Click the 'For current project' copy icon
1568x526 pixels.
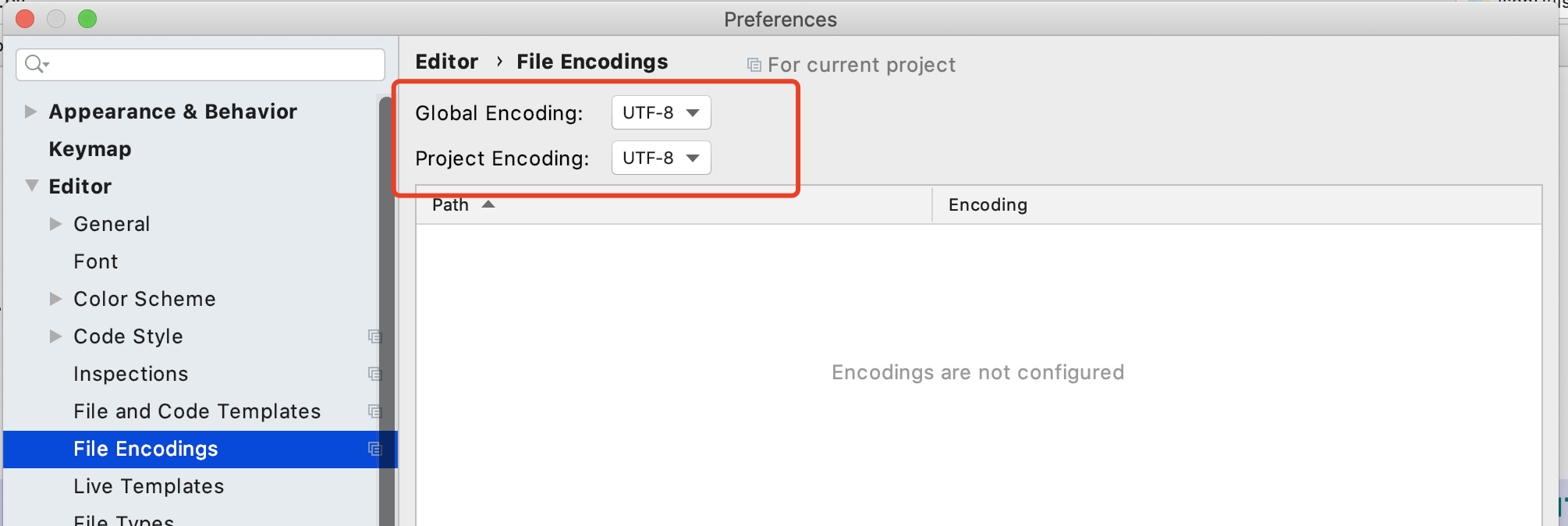coord(754,65)
